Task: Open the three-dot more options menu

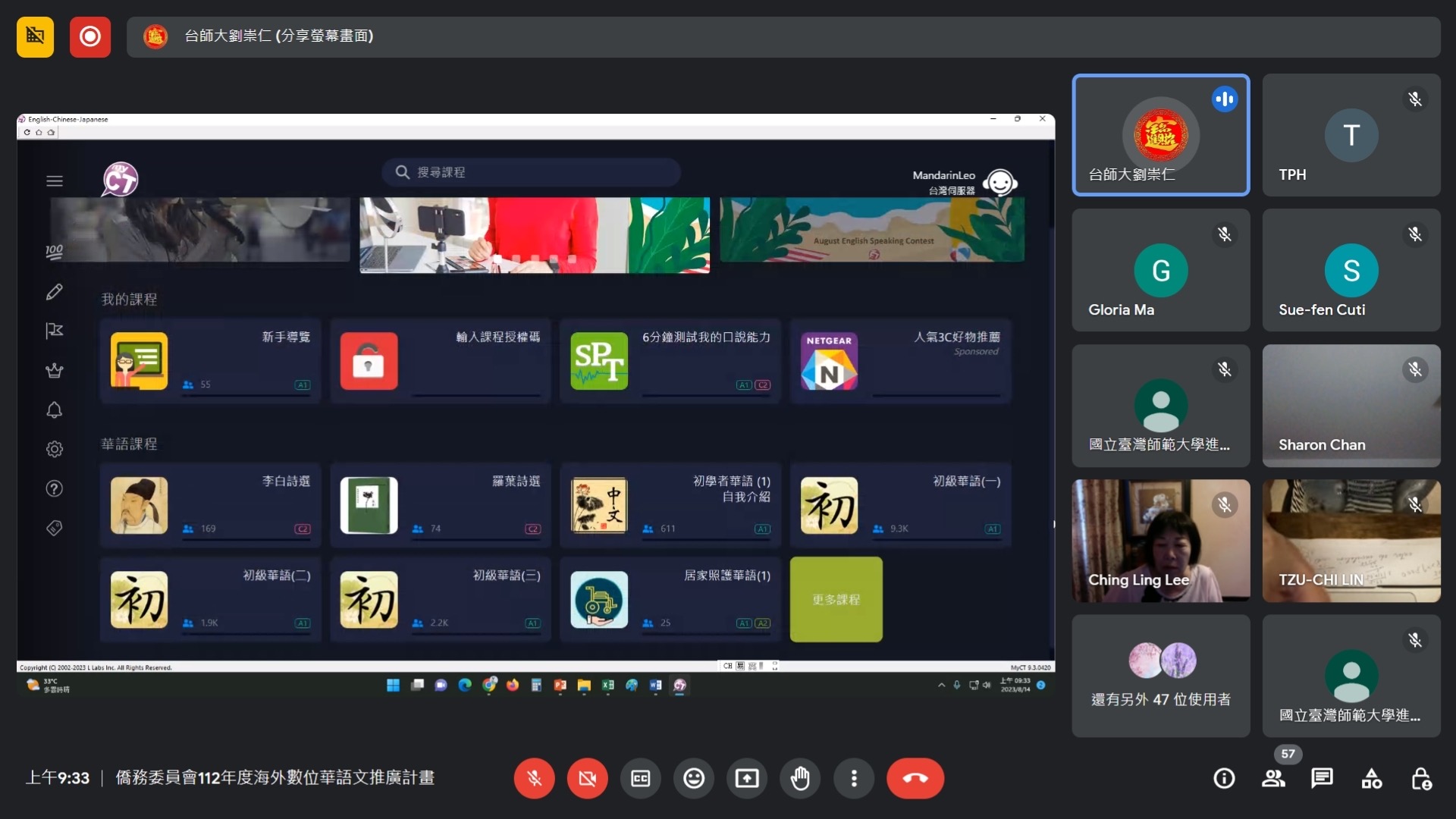Action: point(854,778)
